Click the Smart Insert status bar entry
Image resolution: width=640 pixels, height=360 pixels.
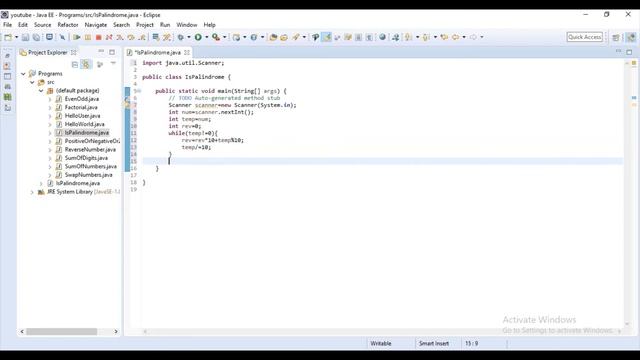tap(433, 344)
